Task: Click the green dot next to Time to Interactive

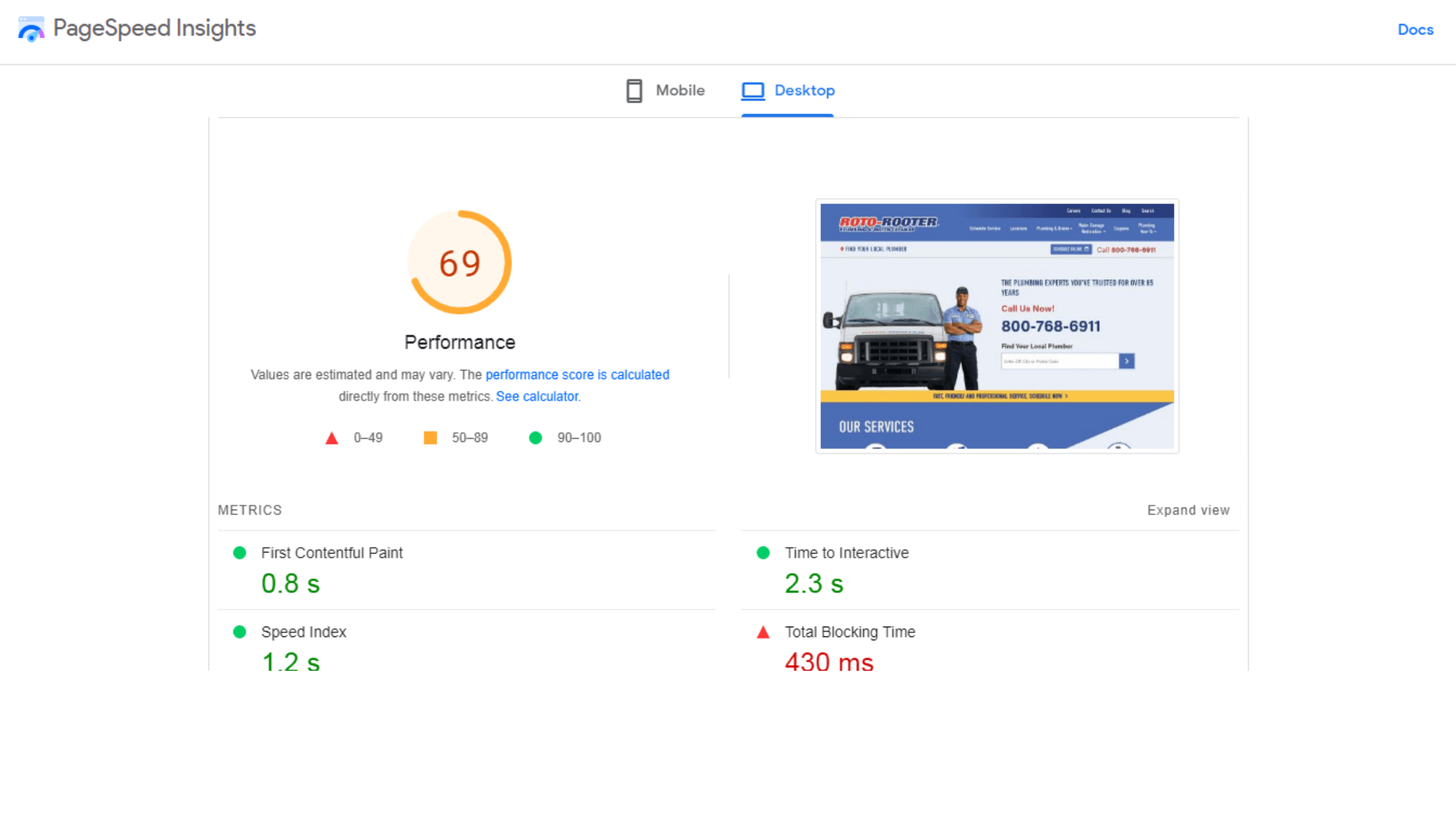Action: click(762, 553)
